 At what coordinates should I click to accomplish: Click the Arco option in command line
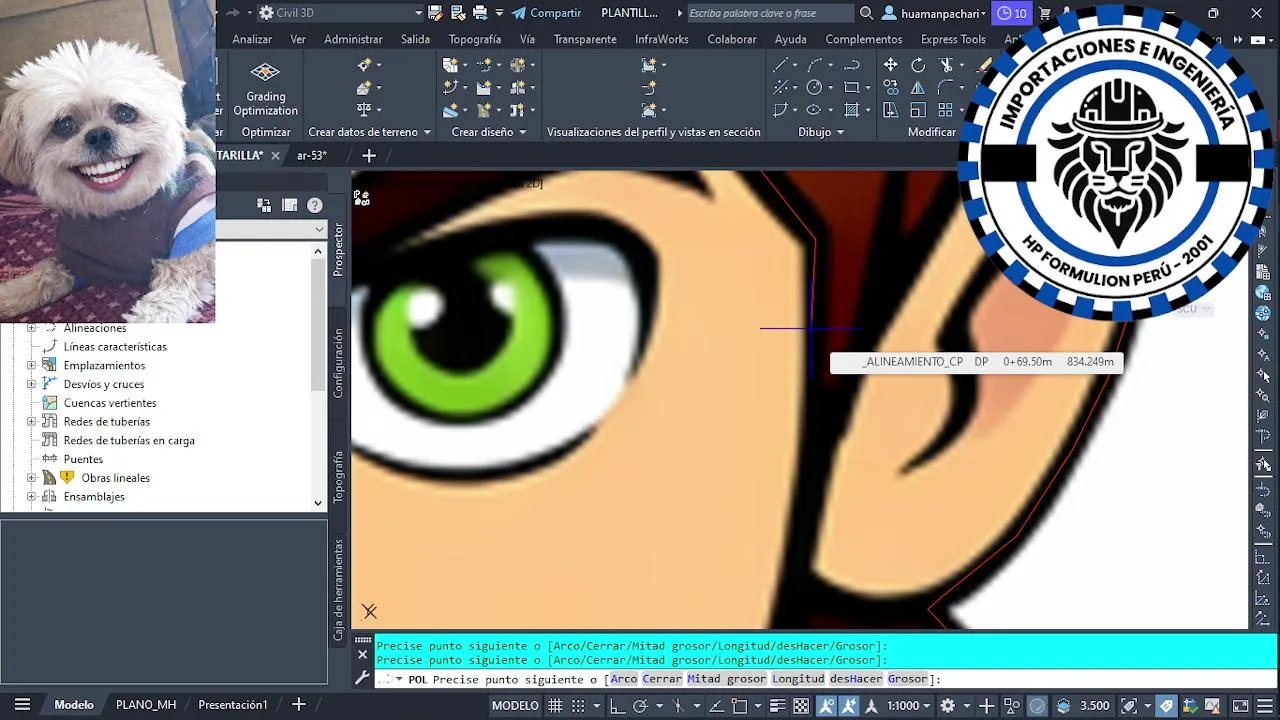(624, 679)
